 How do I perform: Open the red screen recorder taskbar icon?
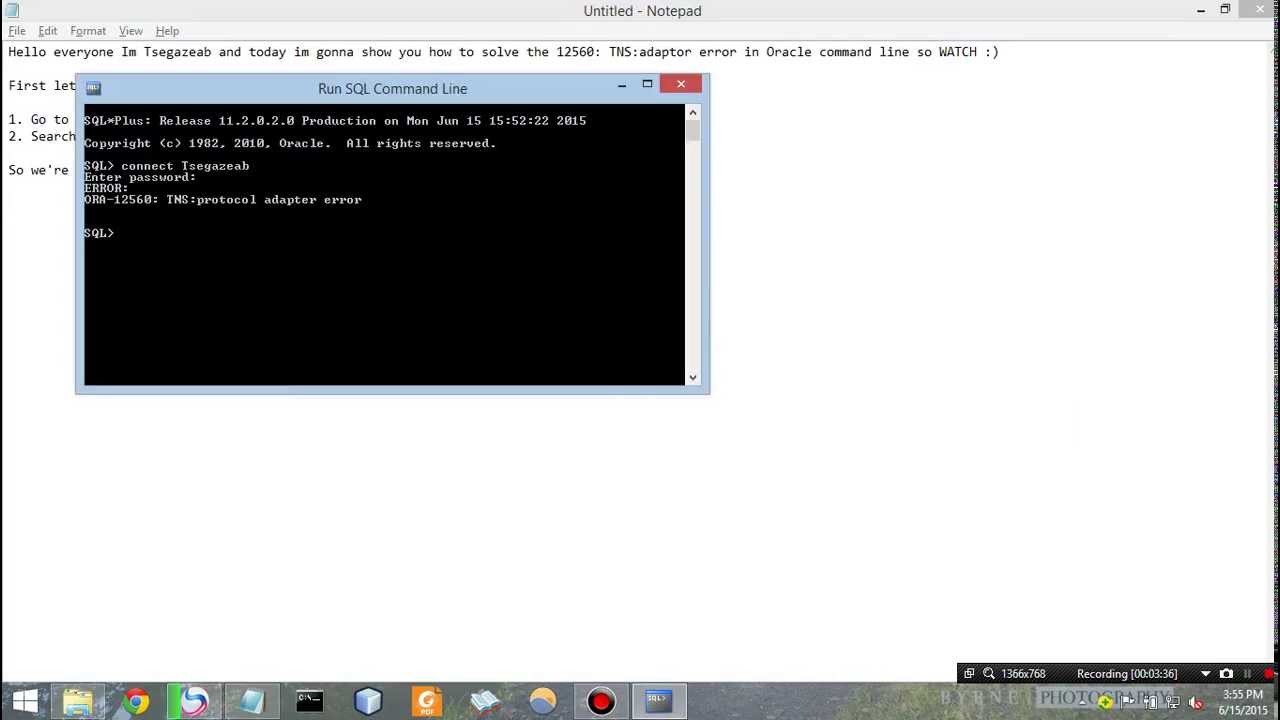point(600,701)
